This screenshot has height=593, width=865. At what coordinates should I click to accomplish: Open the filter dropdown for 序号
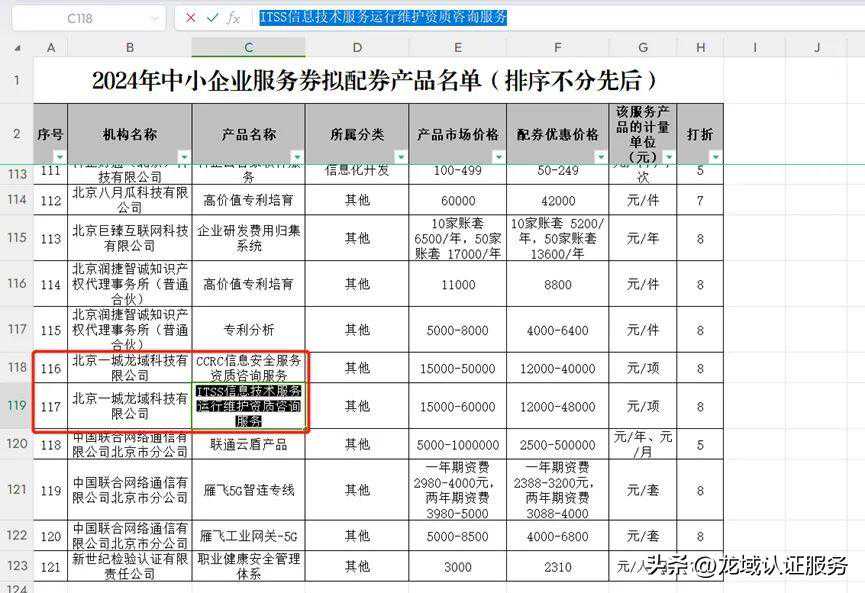pyautogui.click(x=59, y=156)
